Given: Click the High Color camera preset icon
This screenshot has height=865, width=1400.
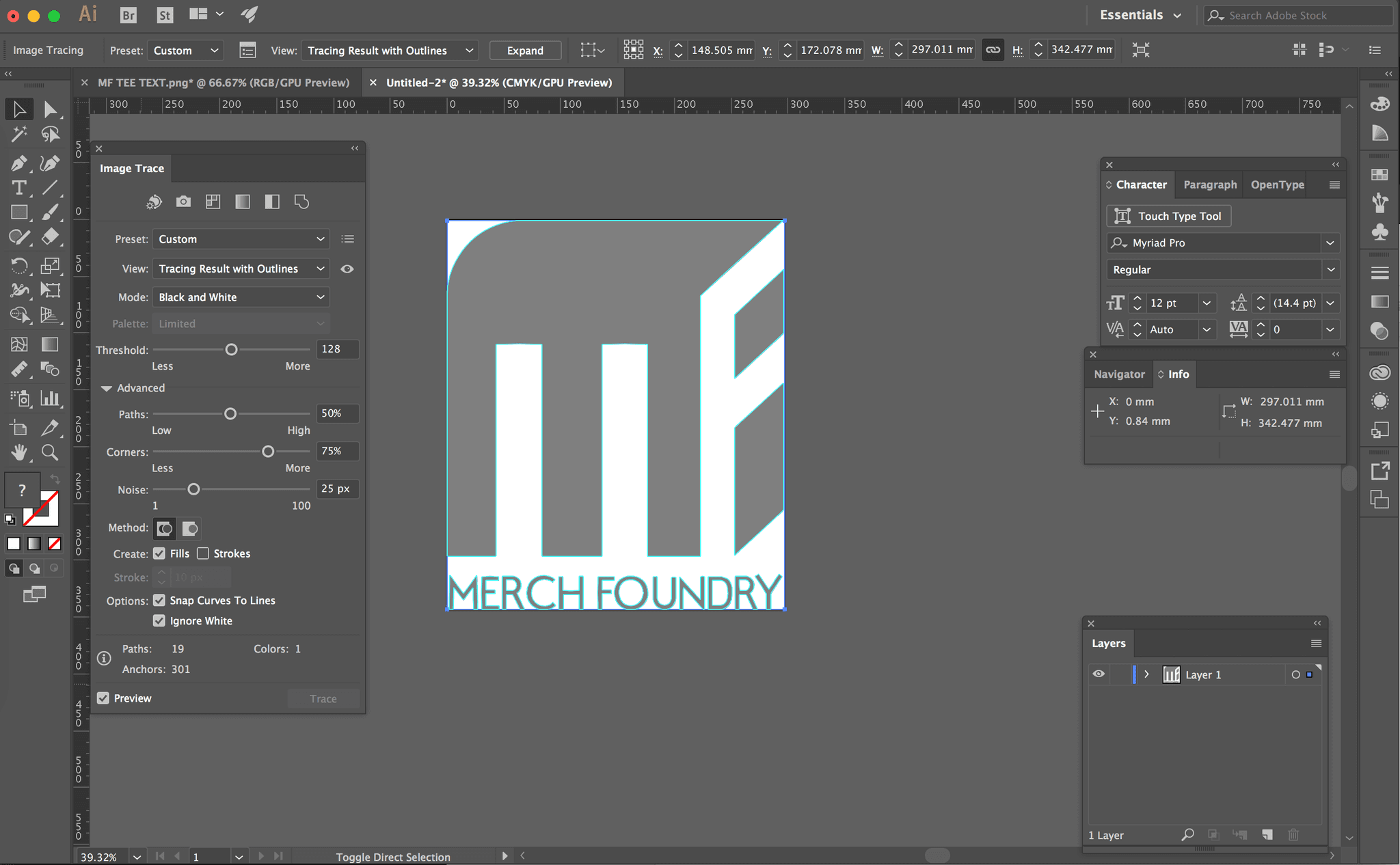Looking at the screenshot, I should [183, 202].
